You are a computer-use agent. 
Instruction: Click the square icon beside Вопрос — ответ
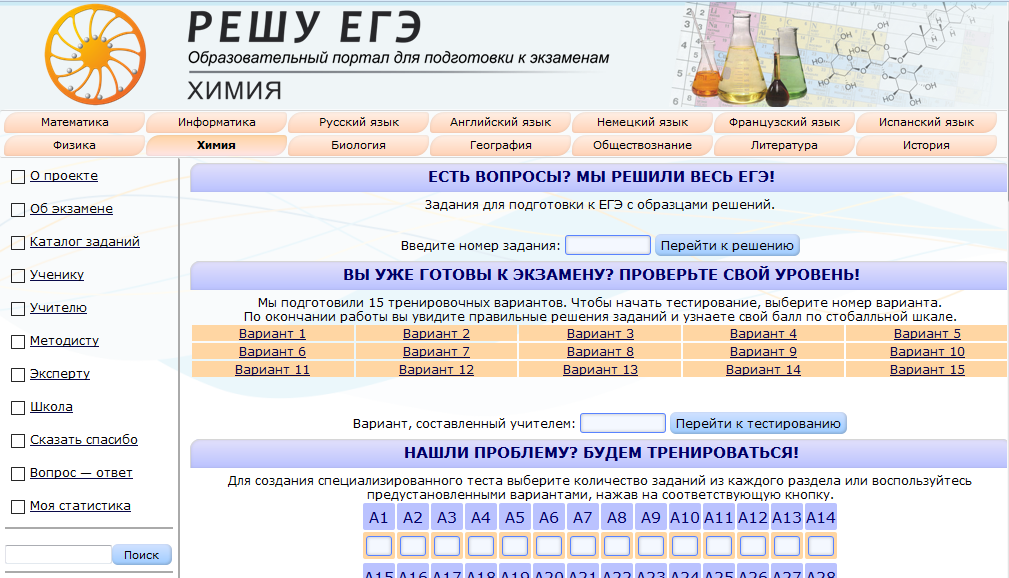(x=17, y=474)
